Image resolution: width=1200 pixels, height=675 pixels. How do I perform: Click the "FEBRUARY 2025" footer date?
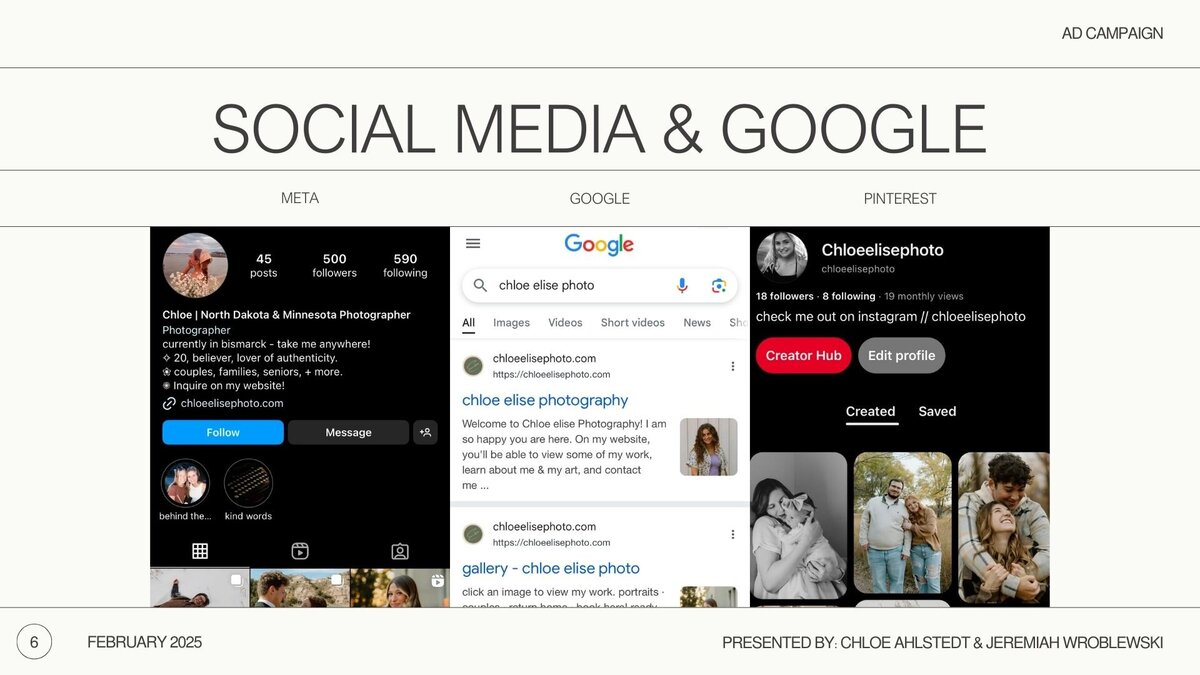tap(145, 642)
